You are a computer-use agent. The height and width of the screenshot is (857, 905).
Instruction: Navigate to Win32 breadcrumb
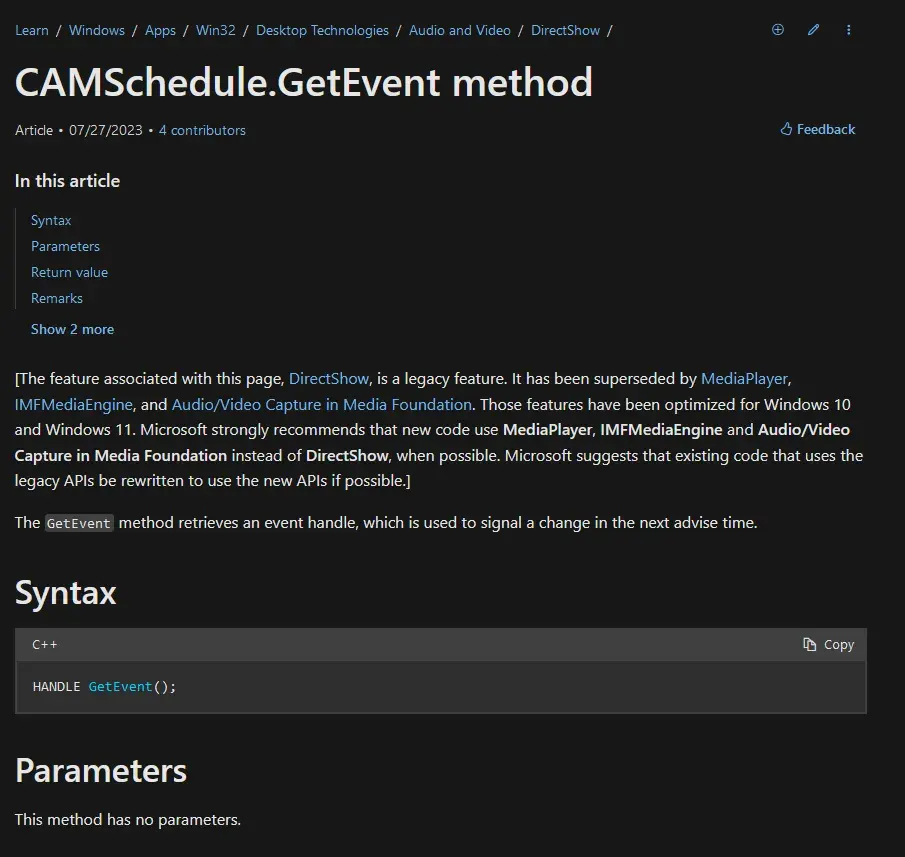click(215, 30)
